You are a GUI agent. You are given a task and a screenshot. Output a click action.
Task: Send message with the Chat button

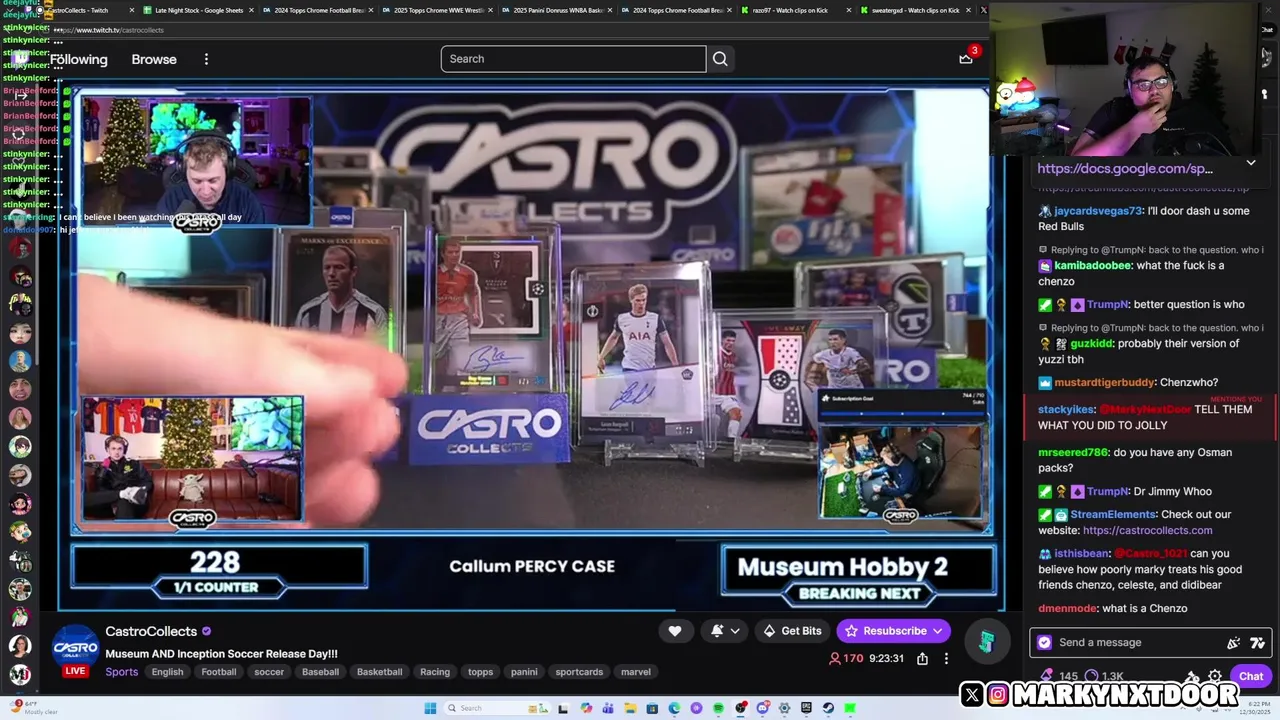(1251, 676)
